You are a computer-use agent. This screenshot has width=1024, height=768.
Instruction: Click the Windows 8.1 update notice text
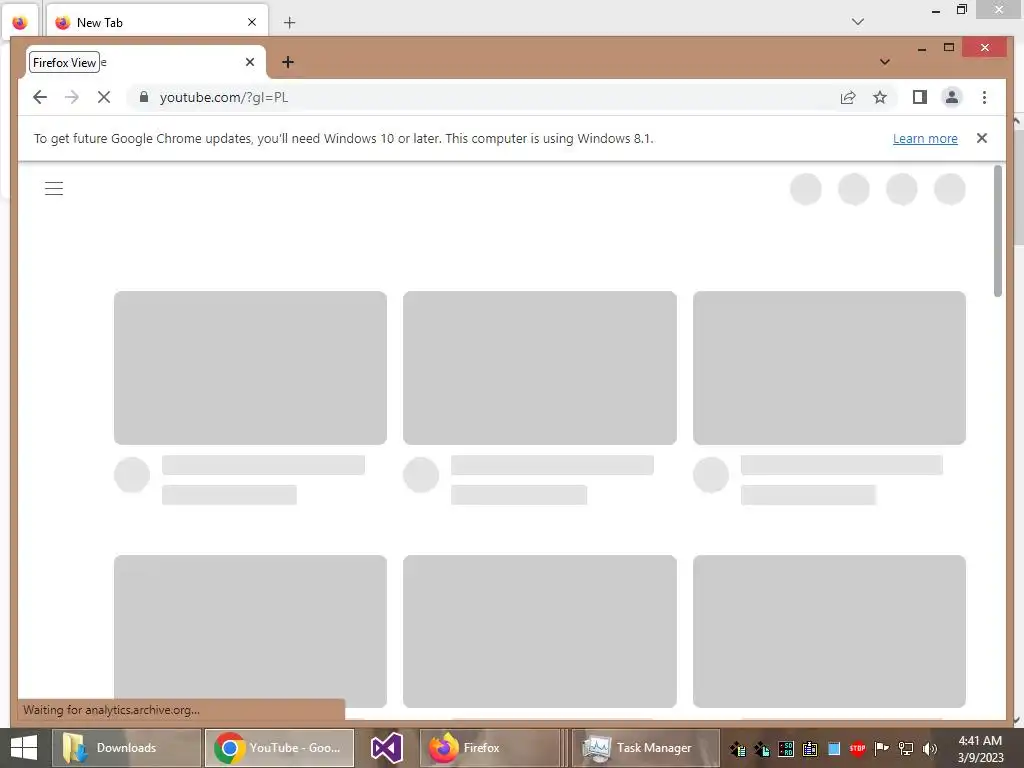pyautogui.click(x=344, y=138)
